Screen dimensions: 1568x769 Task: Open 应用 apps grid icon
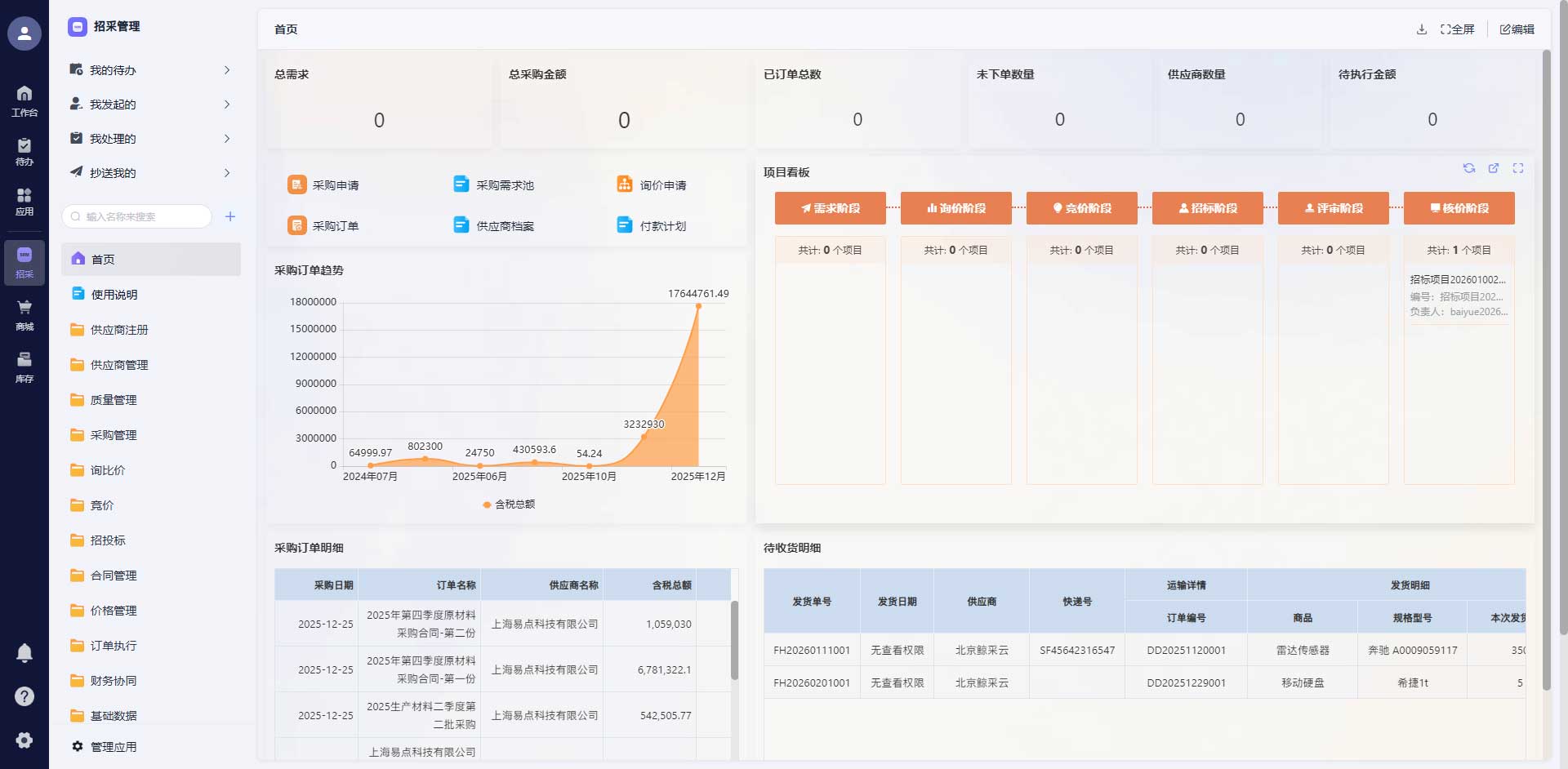(24, 201)
